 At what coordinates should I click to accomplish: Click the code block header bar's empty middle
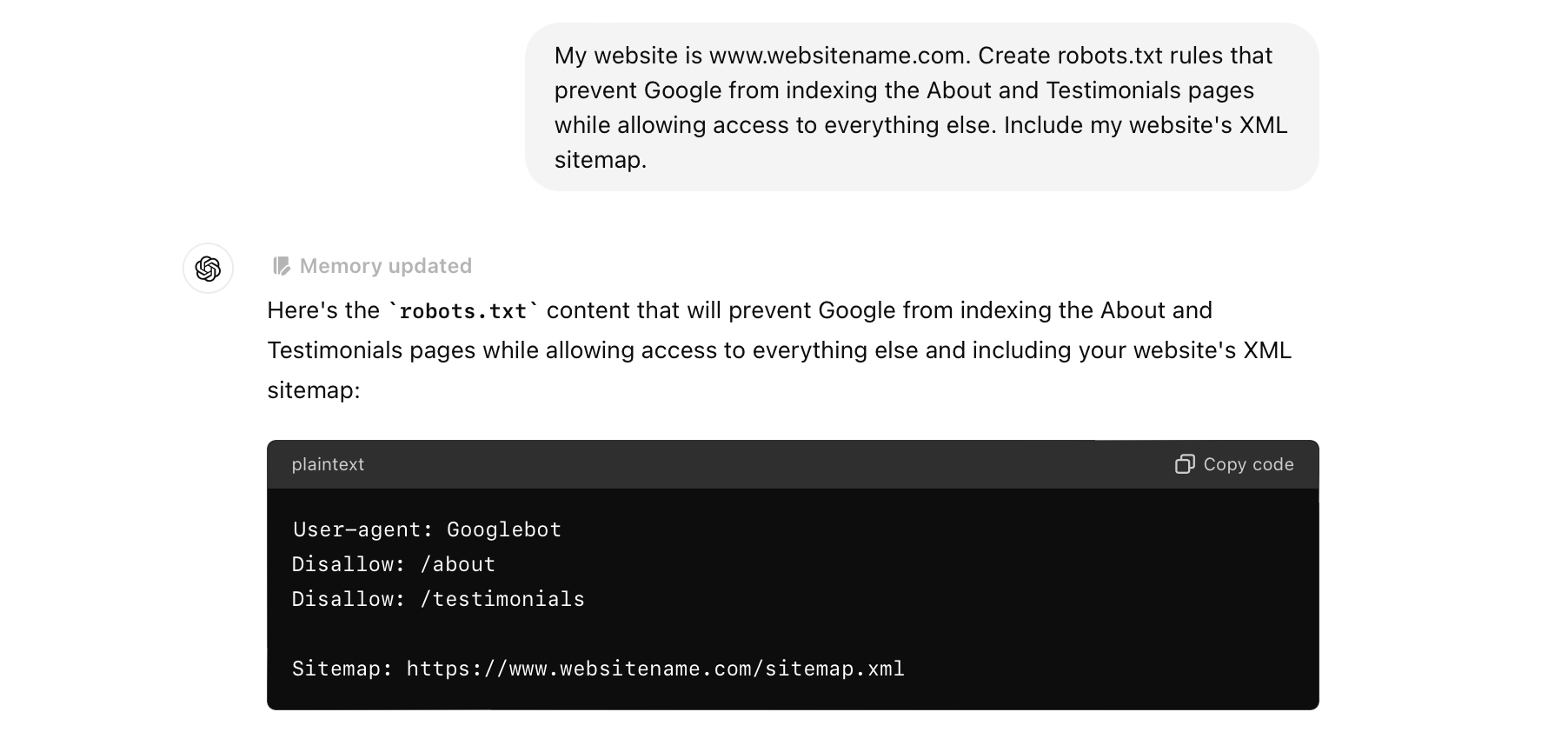[x=765, y=464]
